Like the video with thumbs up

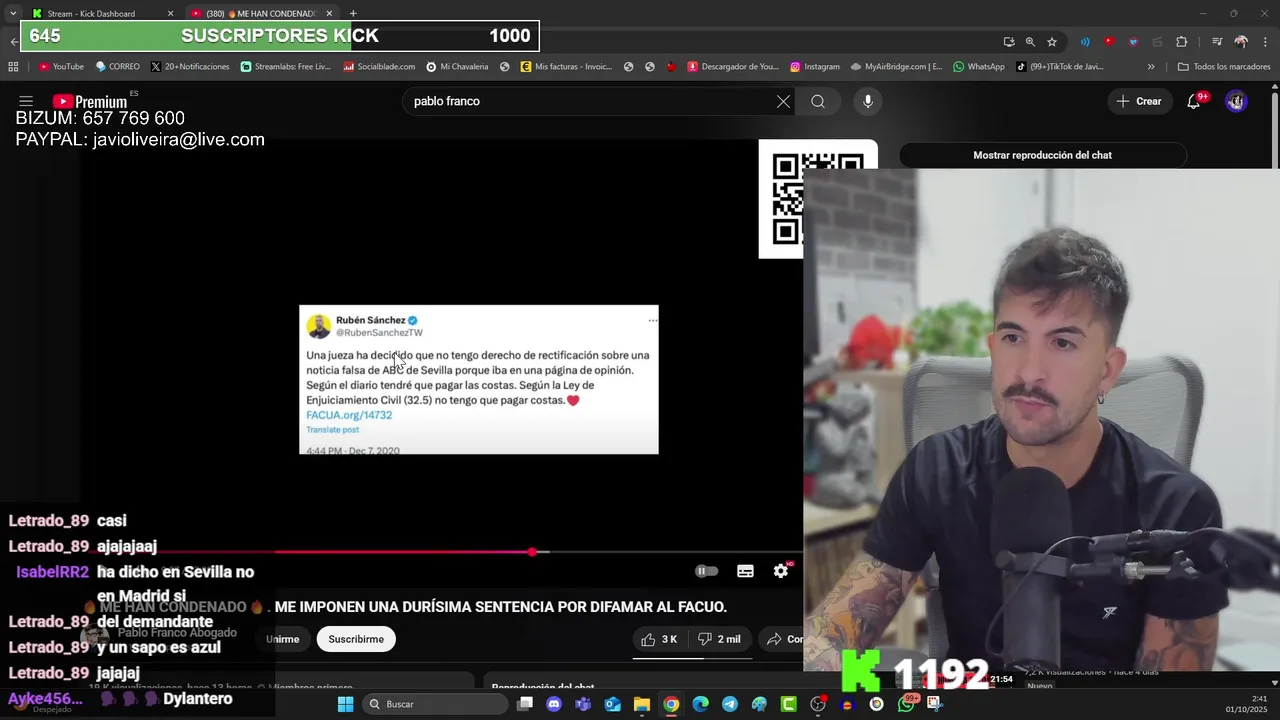pos(660,639)
